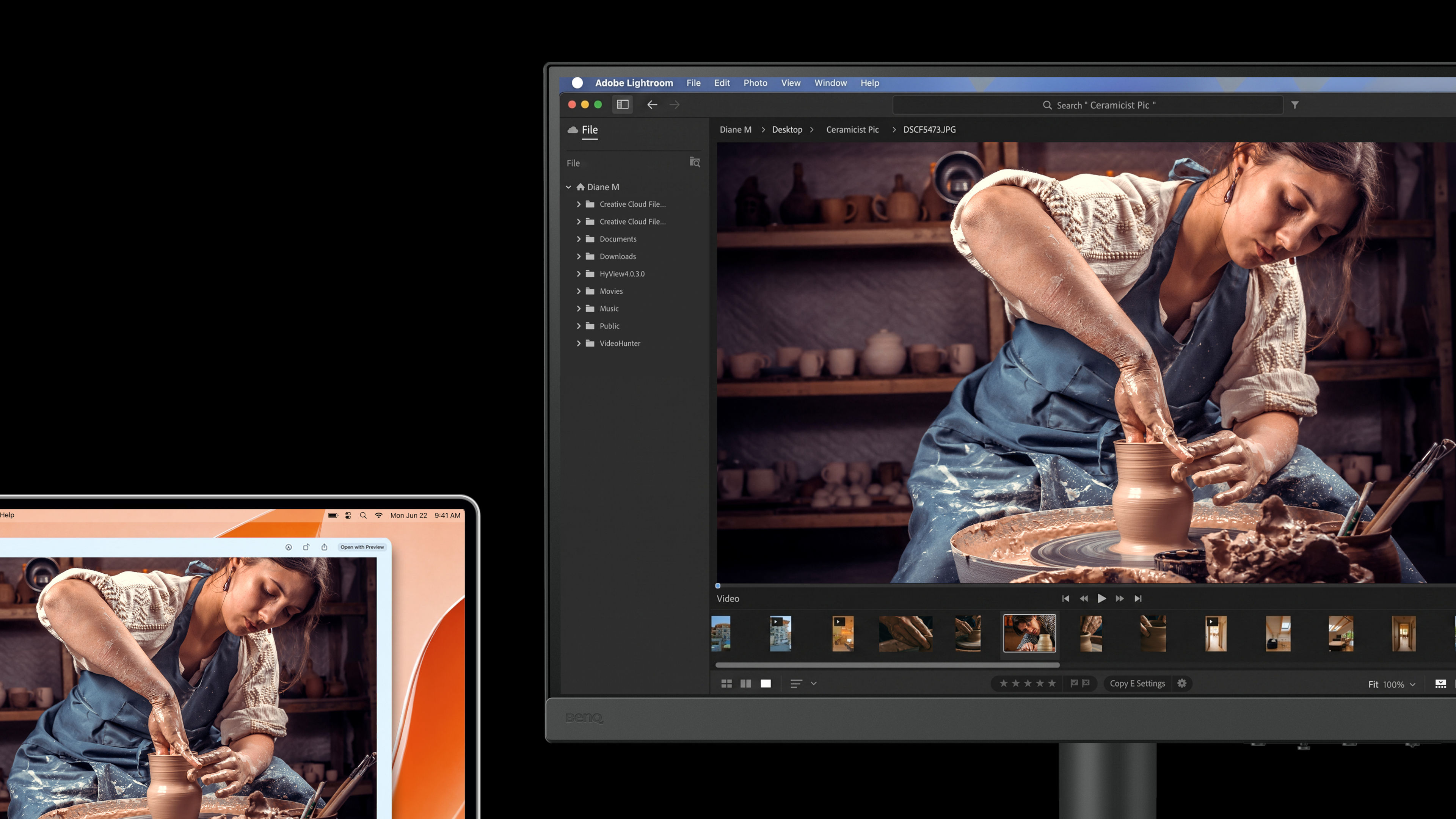1456x819 pixels.
Task: Flag photo as rejected
Action: pyautogui.click(x=1086, y=683)
